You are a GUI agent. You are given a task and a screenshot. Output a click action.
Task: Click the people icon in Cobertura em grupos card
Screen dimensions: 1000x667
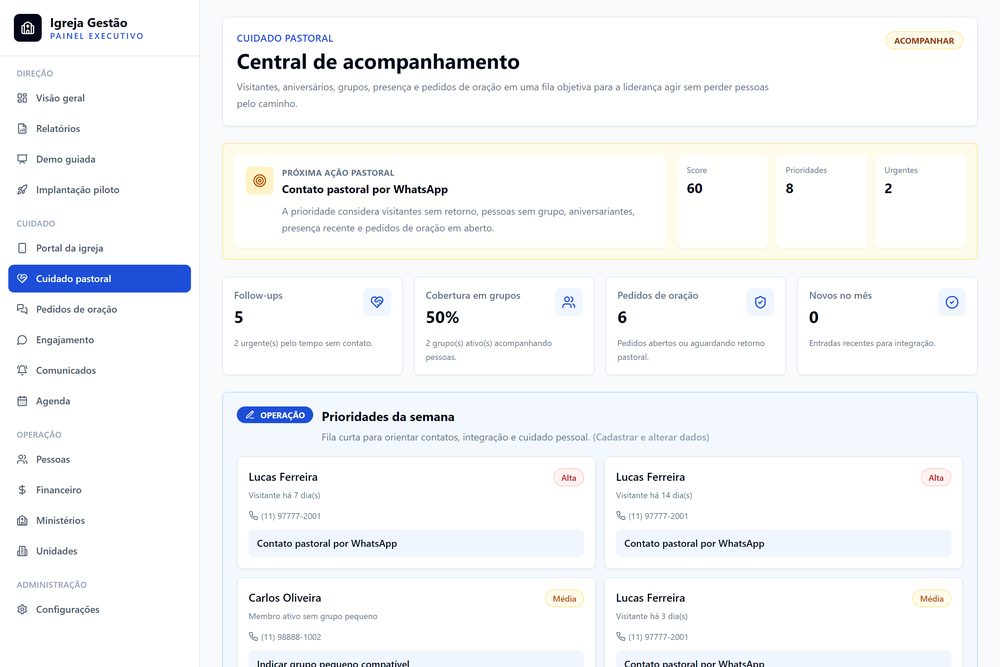coord(568,302)
